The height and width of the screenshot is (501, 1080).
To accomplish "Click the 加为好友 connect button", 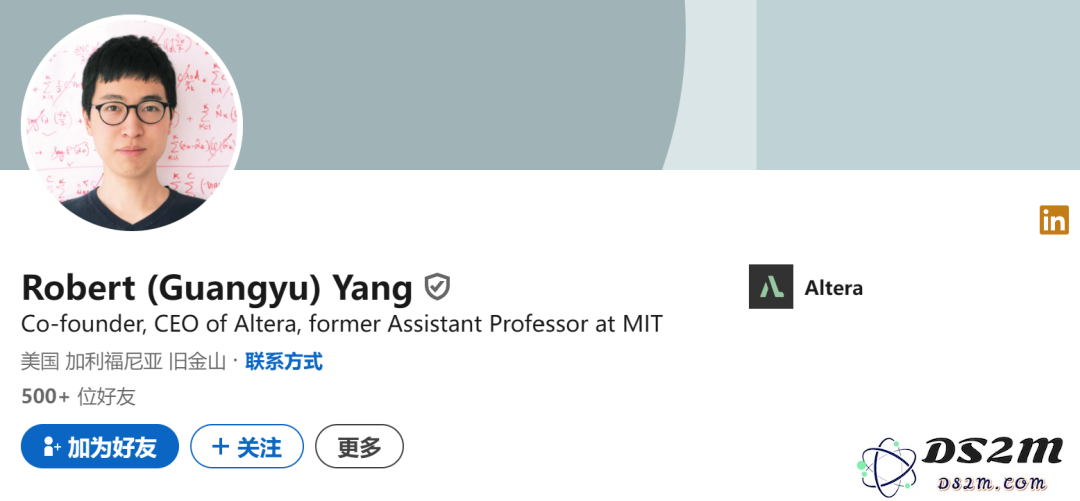I will point(100,447).
